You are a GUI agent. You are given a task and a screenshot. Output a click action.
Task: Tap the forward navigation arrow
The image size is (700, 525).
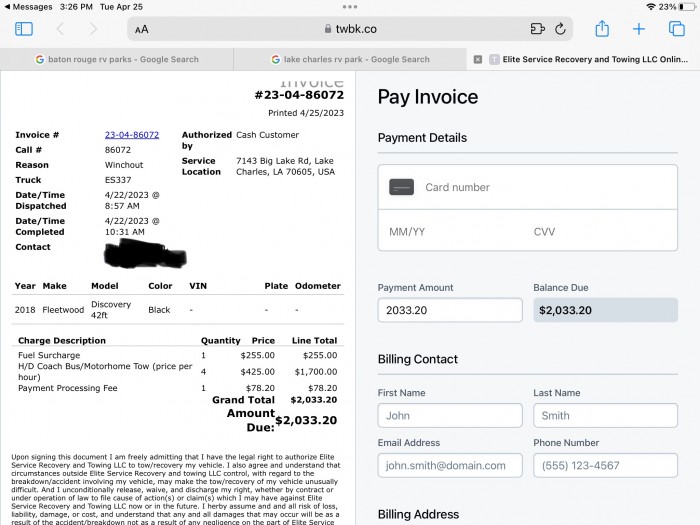tap(93, 29)
